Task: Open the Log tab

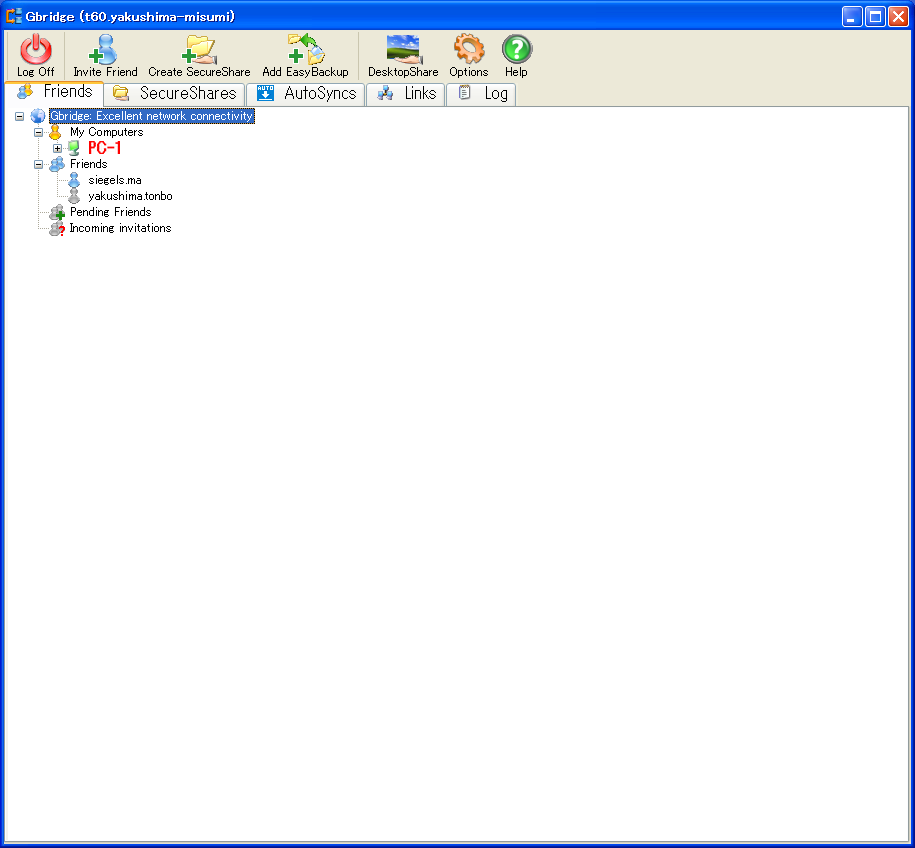Action: tap(484, 93)
